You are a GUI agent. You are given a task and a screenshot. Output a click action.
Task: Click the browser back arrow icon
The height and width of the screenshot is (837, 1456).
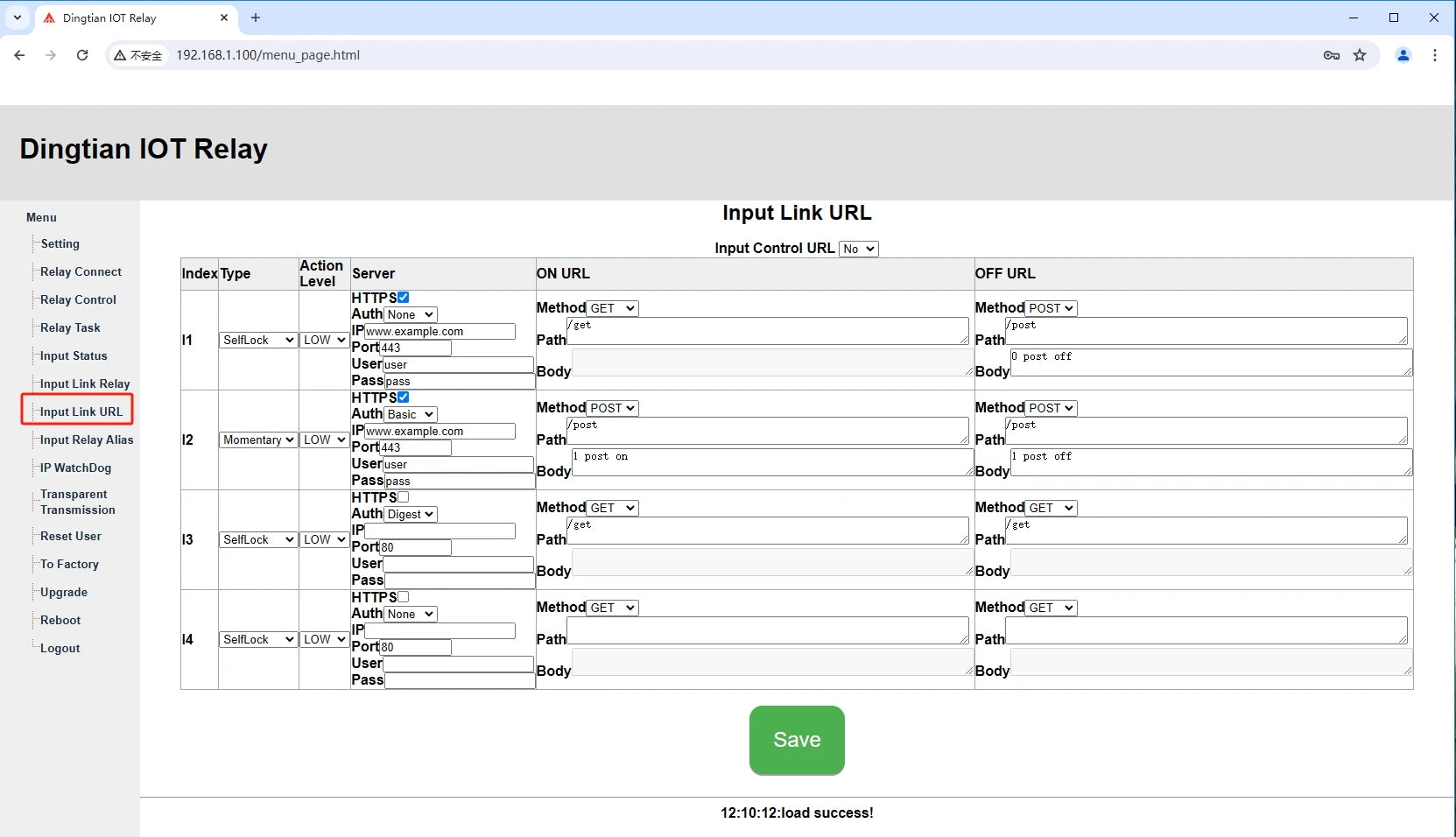click(19, 55)
